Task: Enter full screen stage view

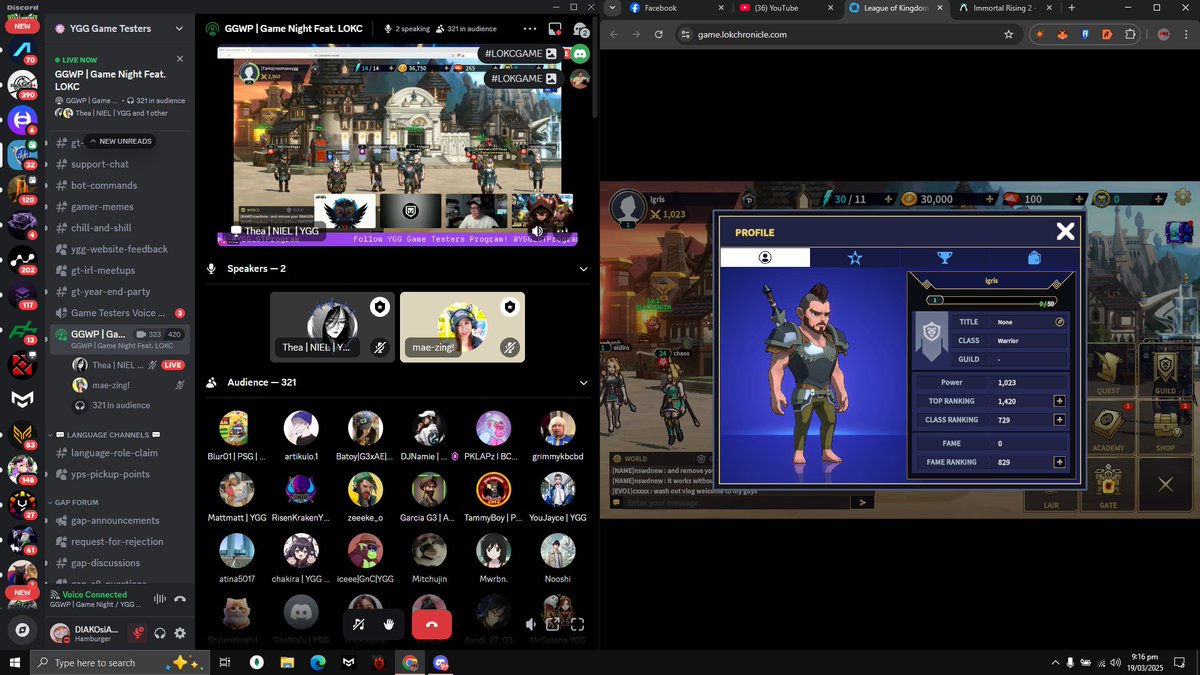Action: pos(577,624)
